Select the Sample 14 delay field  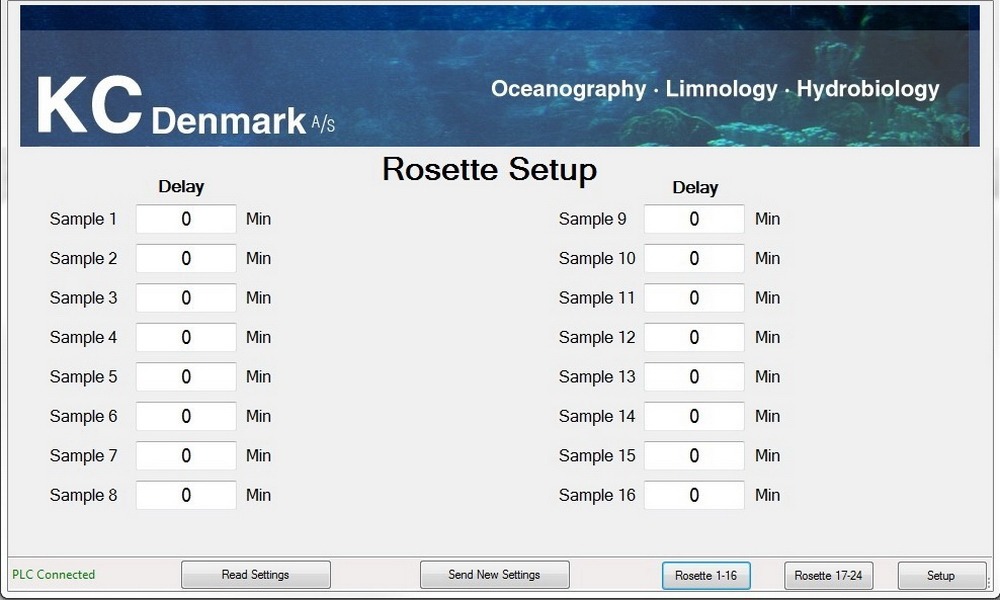[693, 416]
